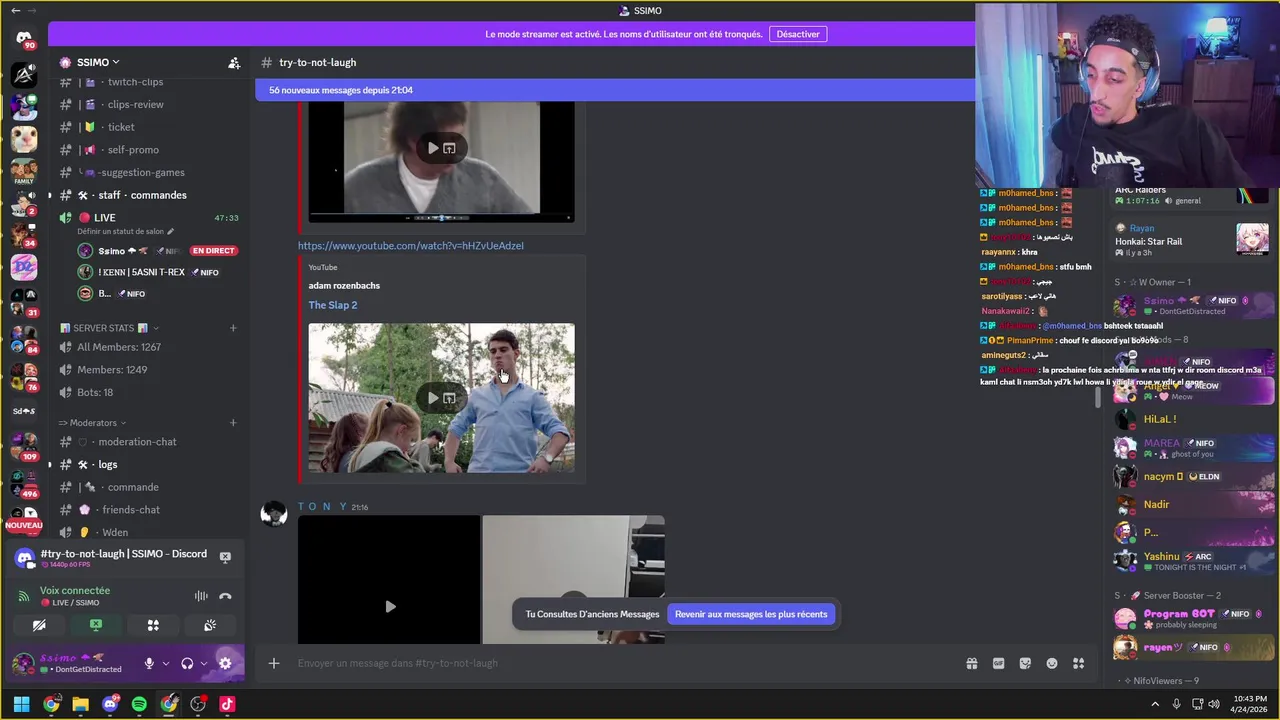Click the edit pencil beside Définir un statut de salon
The width and height of the screenshot is (1280, 720).
tap(170, 231)
